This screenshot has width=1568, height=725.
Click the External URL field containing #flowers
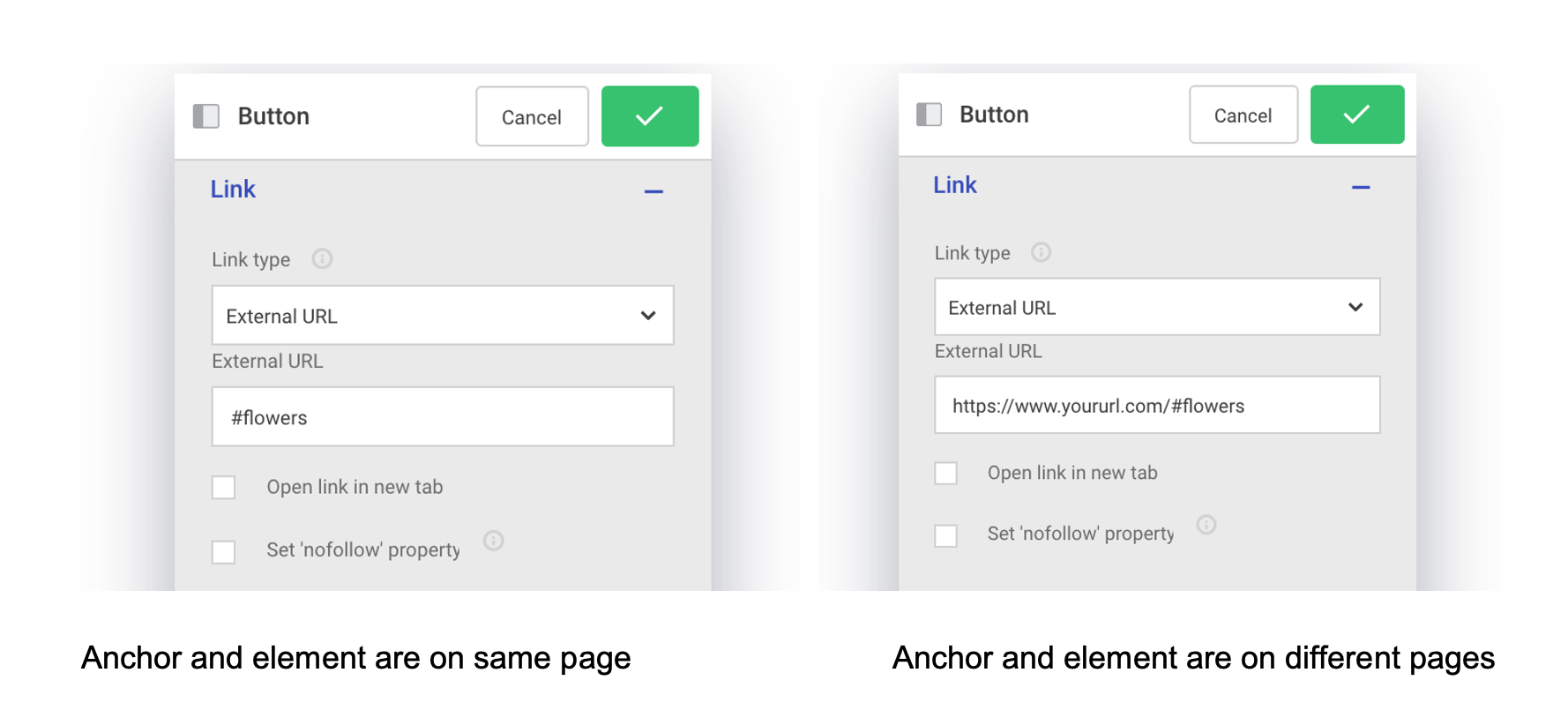(x=443, y=417)
